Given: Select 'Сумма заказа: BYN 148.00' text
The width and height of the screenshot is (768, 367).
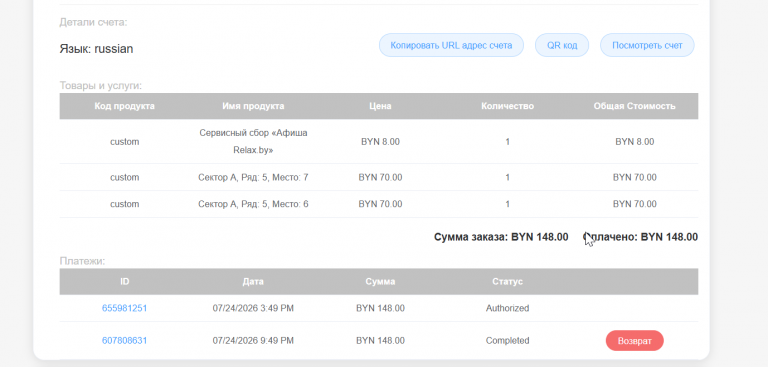Looking at the screenshot, I should pos(501,237).
